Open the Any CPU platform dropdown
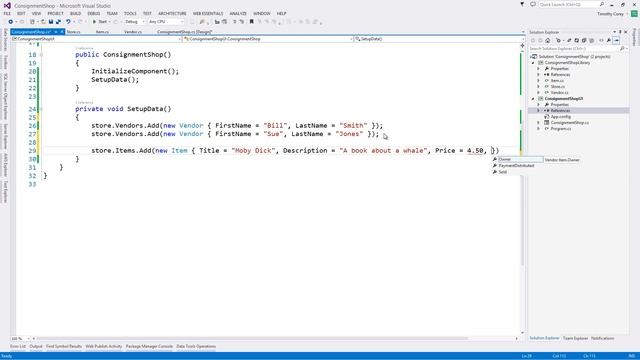Screen dimensions: 640x360 coord(166,22)
